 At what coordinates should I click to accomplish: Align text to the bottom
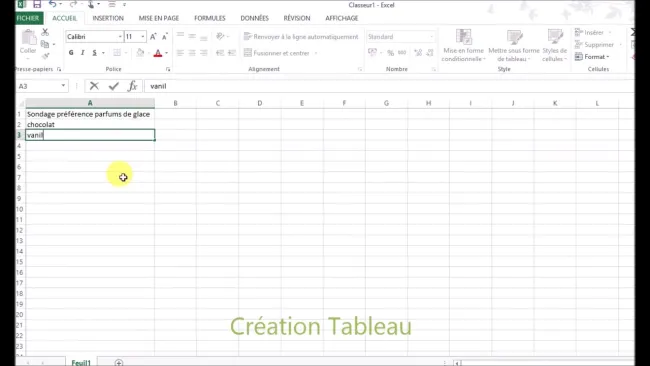coord(204,37)
